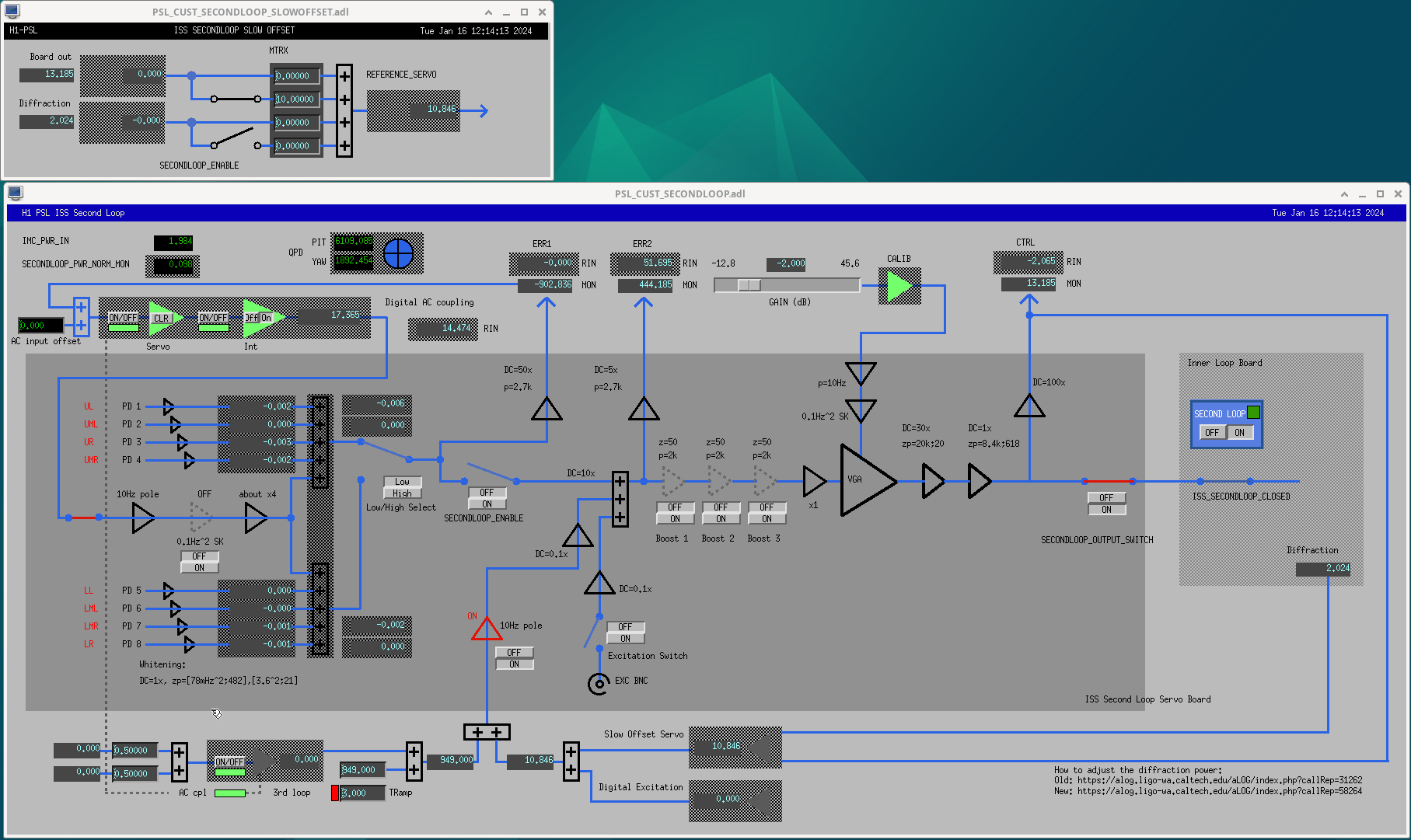Click the 'about x4' amplifier triangle
Viewport: 1411px width, 840px height.
[x=256, y=518]
